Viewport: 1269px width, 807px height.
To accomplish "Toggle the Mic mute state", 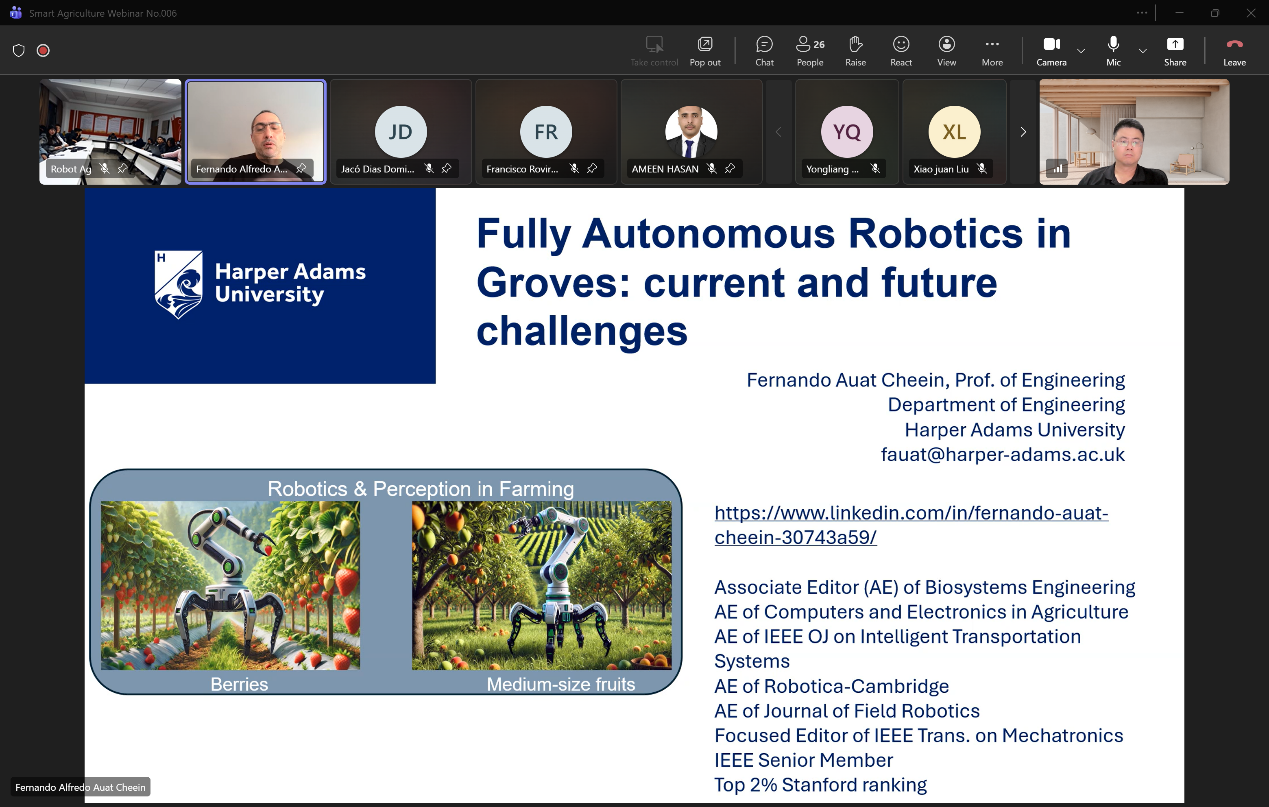I will [1113, 50].
